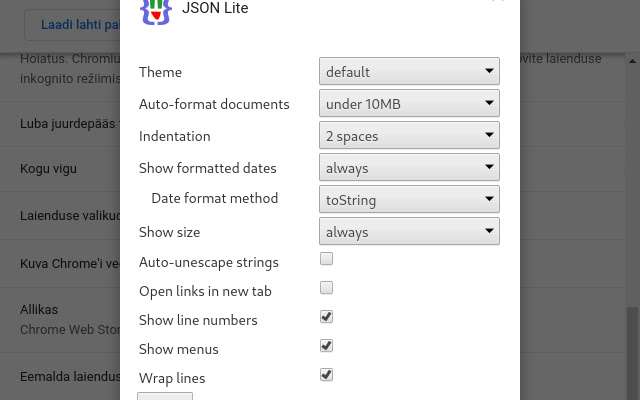The image size is (640, 400).
Task: Click the partially visible button below Wrap lines
Action: click(x=164, y=396)
